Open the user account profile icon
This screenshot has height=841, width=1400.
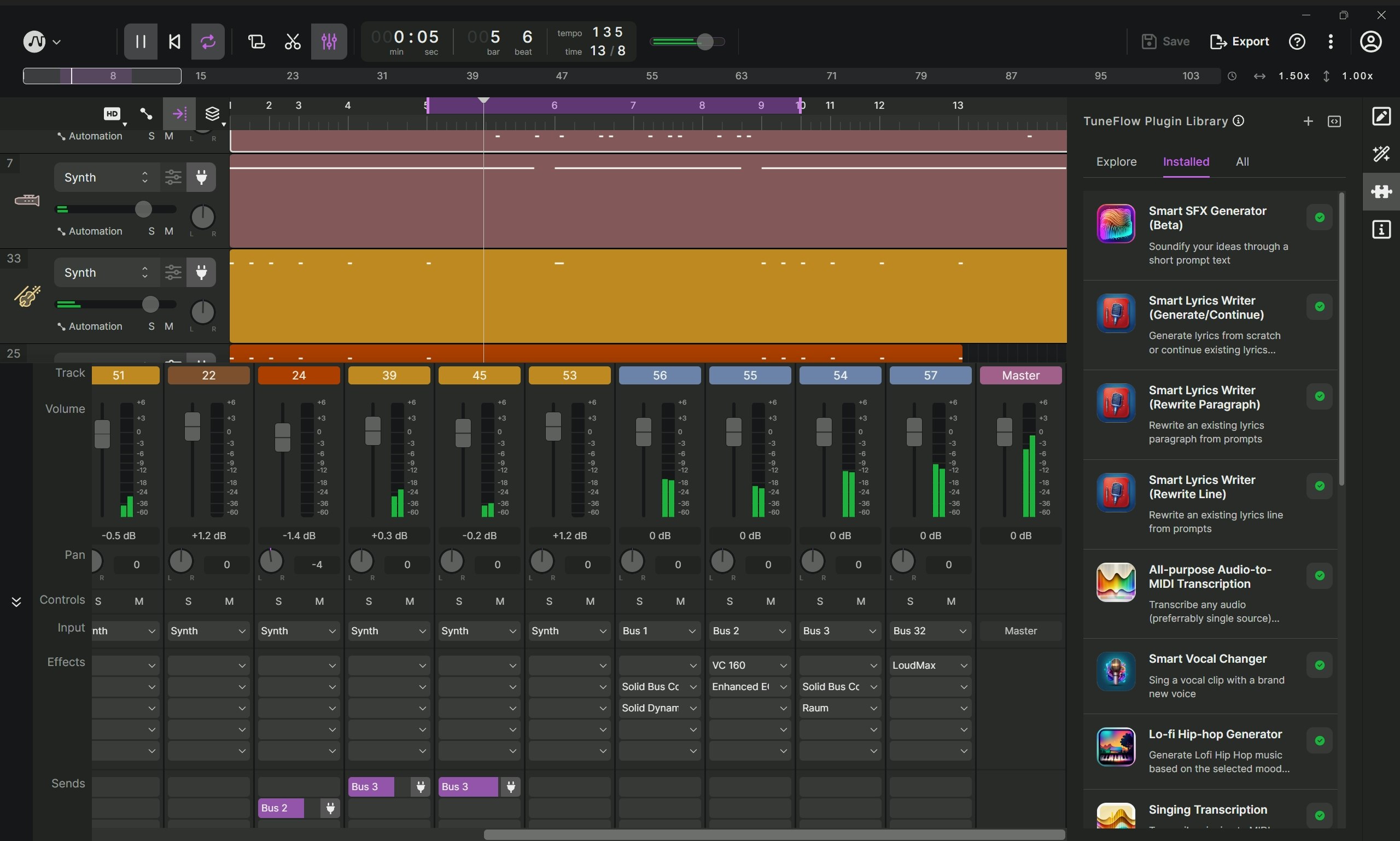pyautogui.click(x=1370, y=42)
